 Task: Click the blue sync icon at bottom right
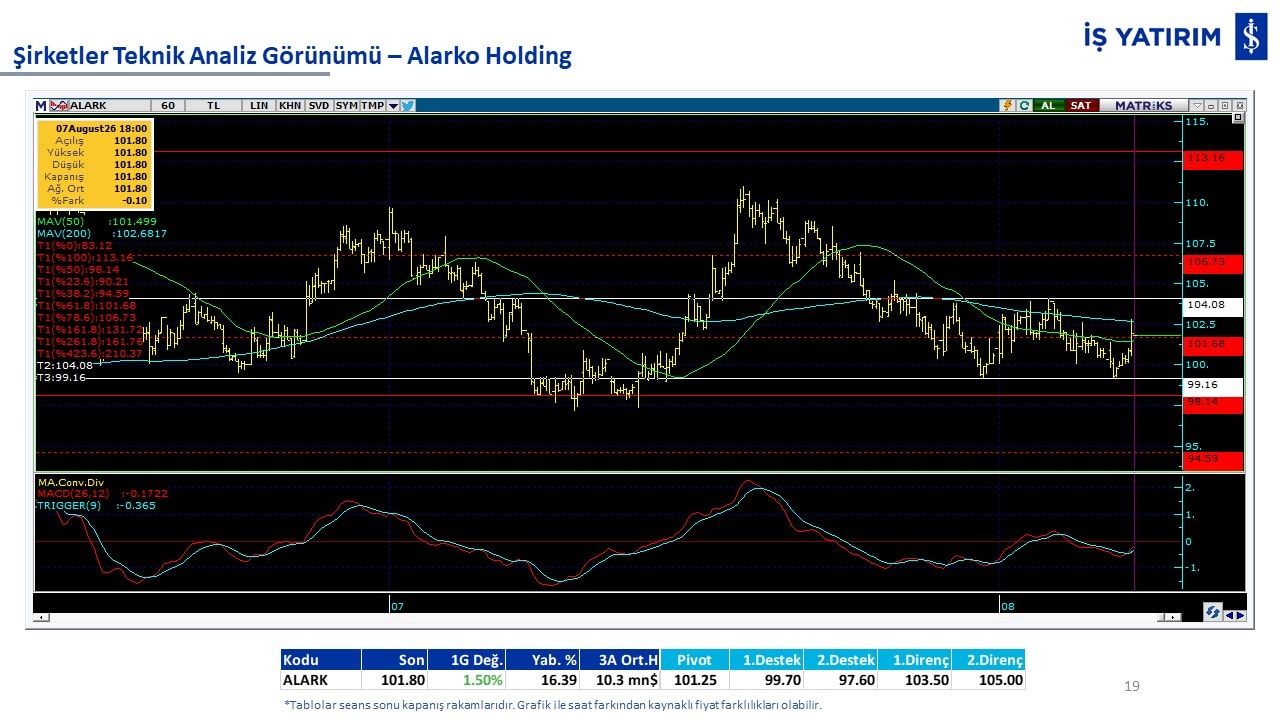point(1212,612)
